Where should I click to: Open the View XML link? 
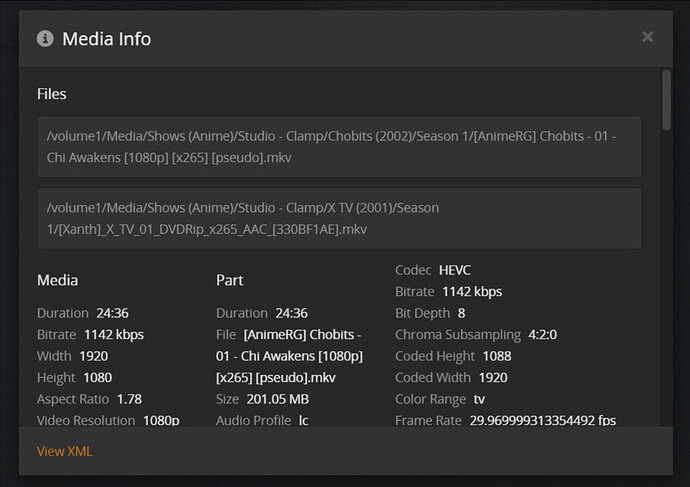pos(65,451)
